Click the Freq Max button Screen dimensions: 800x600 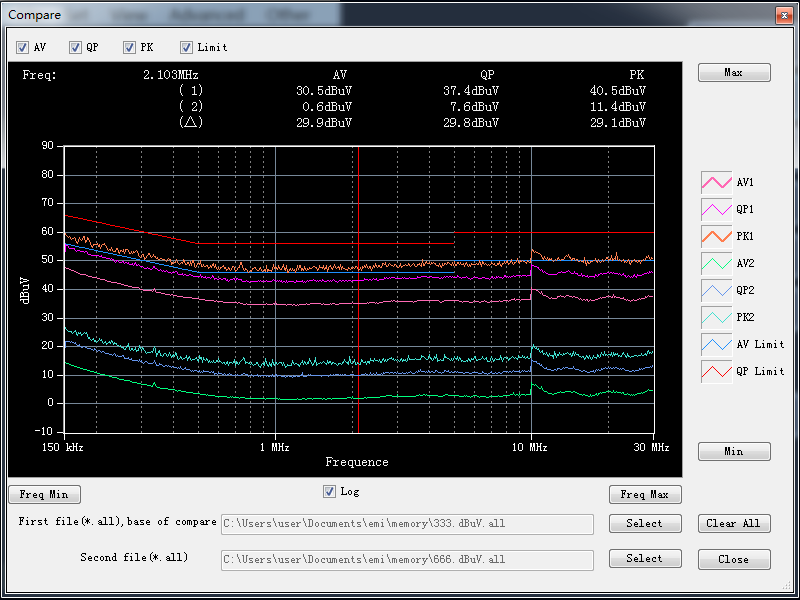tap(645, 494)
